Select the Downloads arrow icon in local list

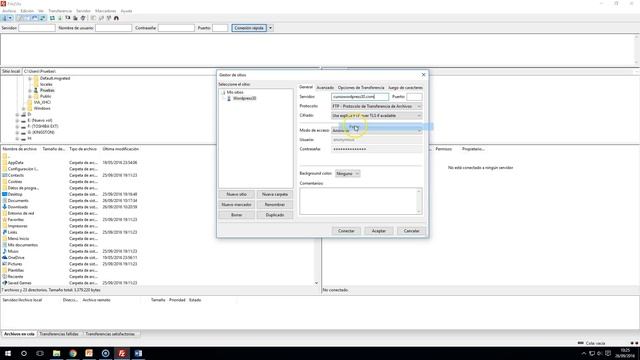pyautogui.click(x=4, y=207)
